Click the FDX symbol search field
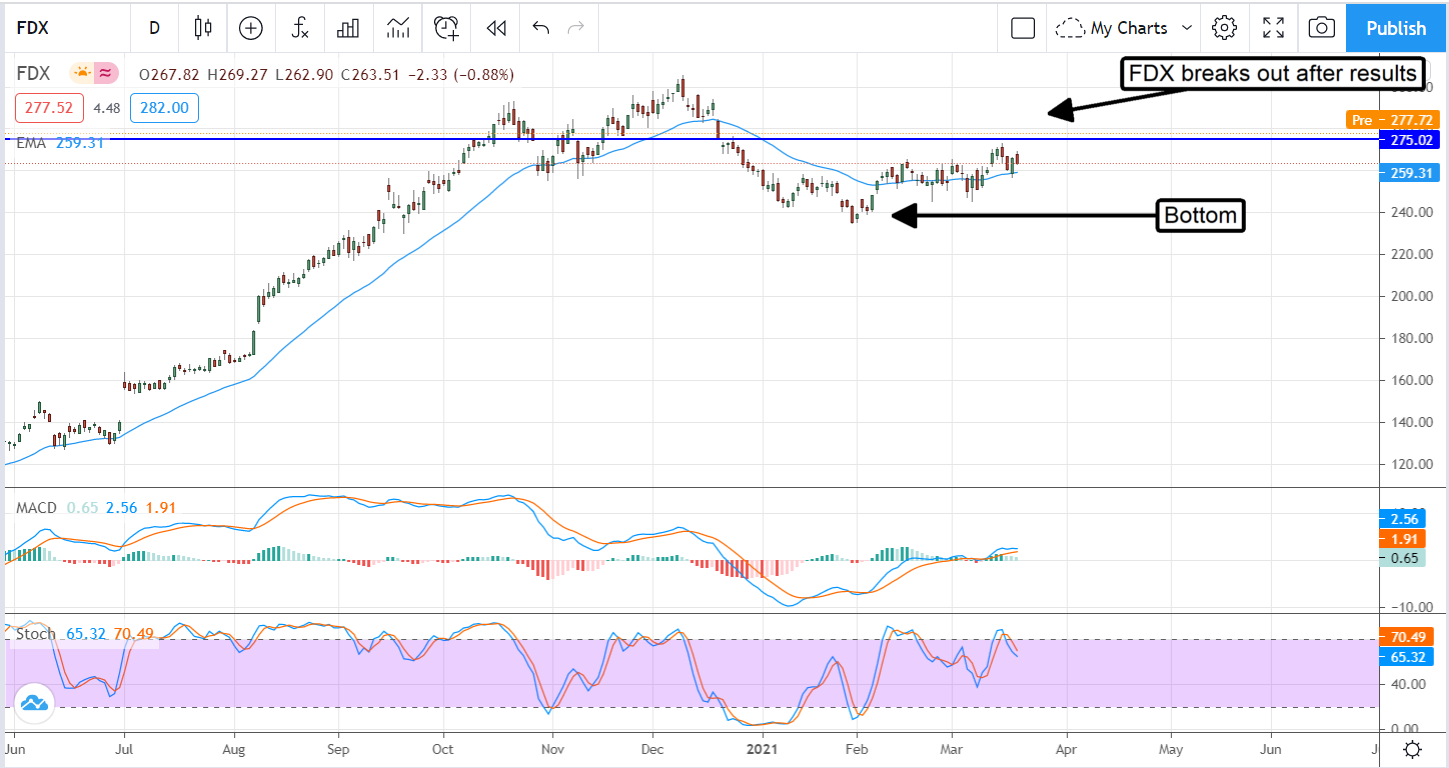Screen dimensions: 1449x768 click(60, 28)
